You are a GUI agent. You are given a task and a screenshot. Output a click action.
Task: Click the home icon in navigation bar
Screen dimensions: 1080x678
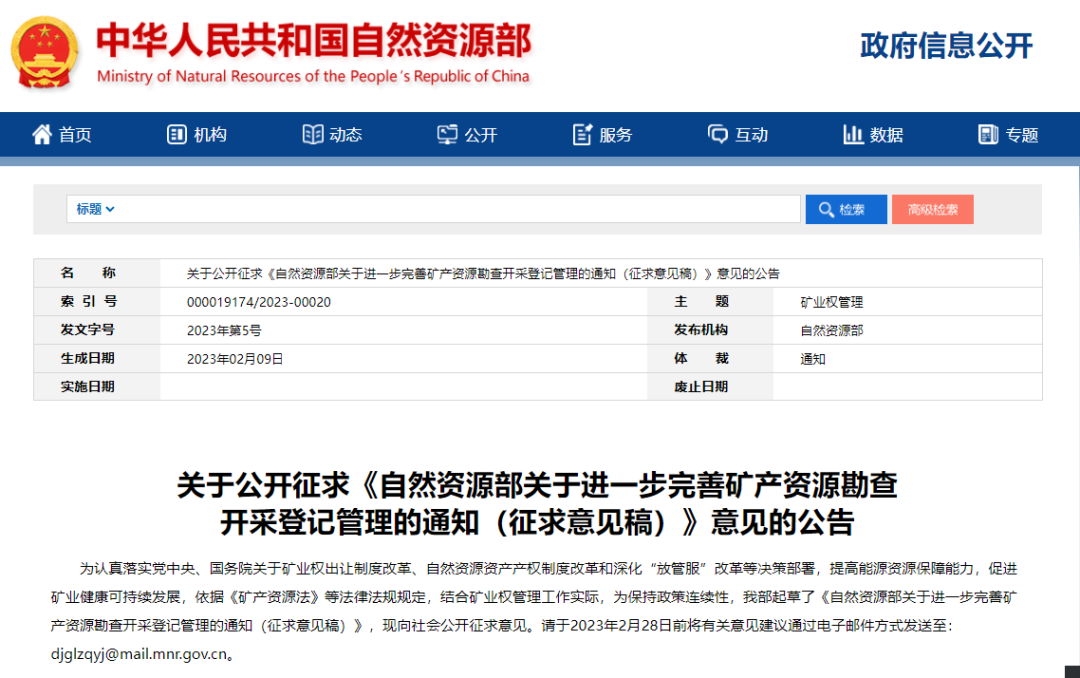click(x=42, y=134)
